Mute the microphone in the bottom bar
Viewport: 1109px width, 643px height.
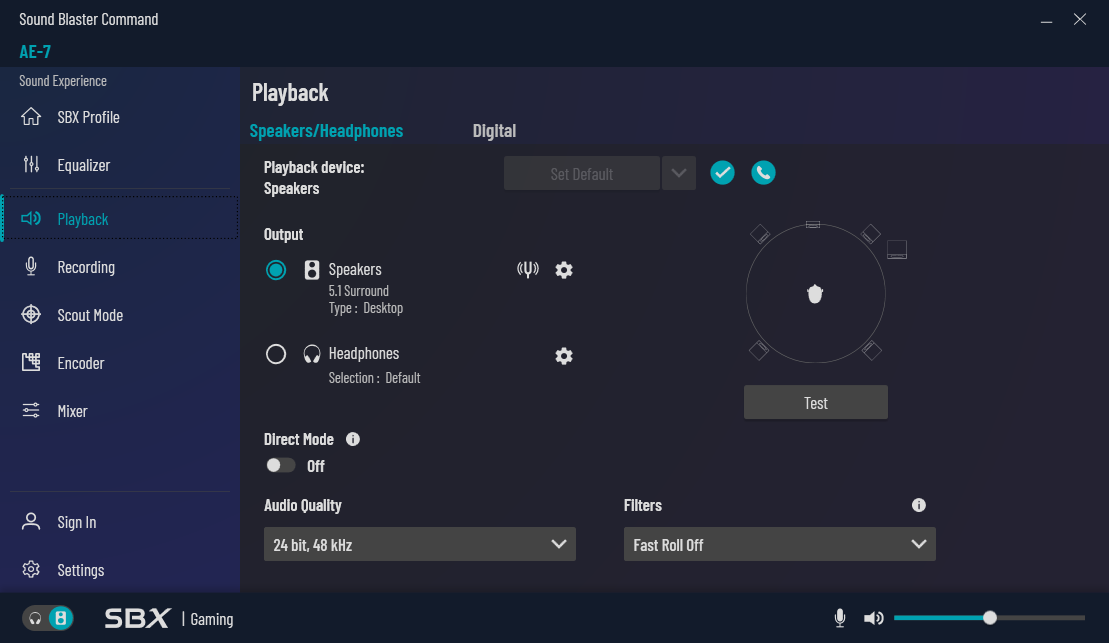(840, 618)
